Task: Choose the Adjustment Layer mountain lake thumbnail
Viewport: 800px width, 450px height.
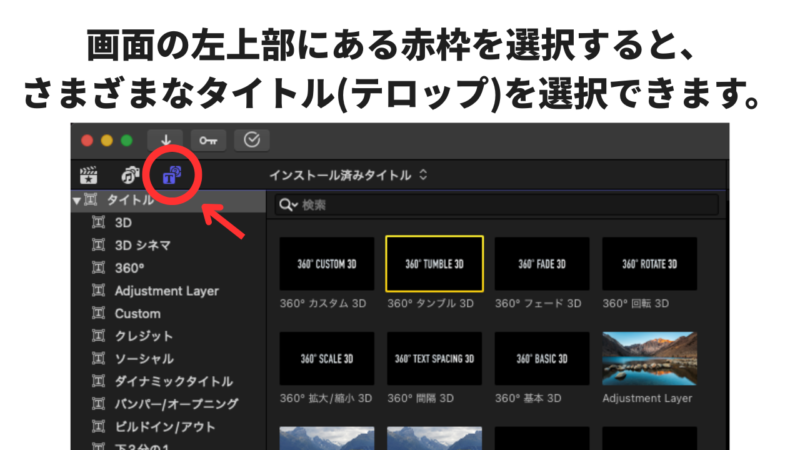Action: click(649, 359)
